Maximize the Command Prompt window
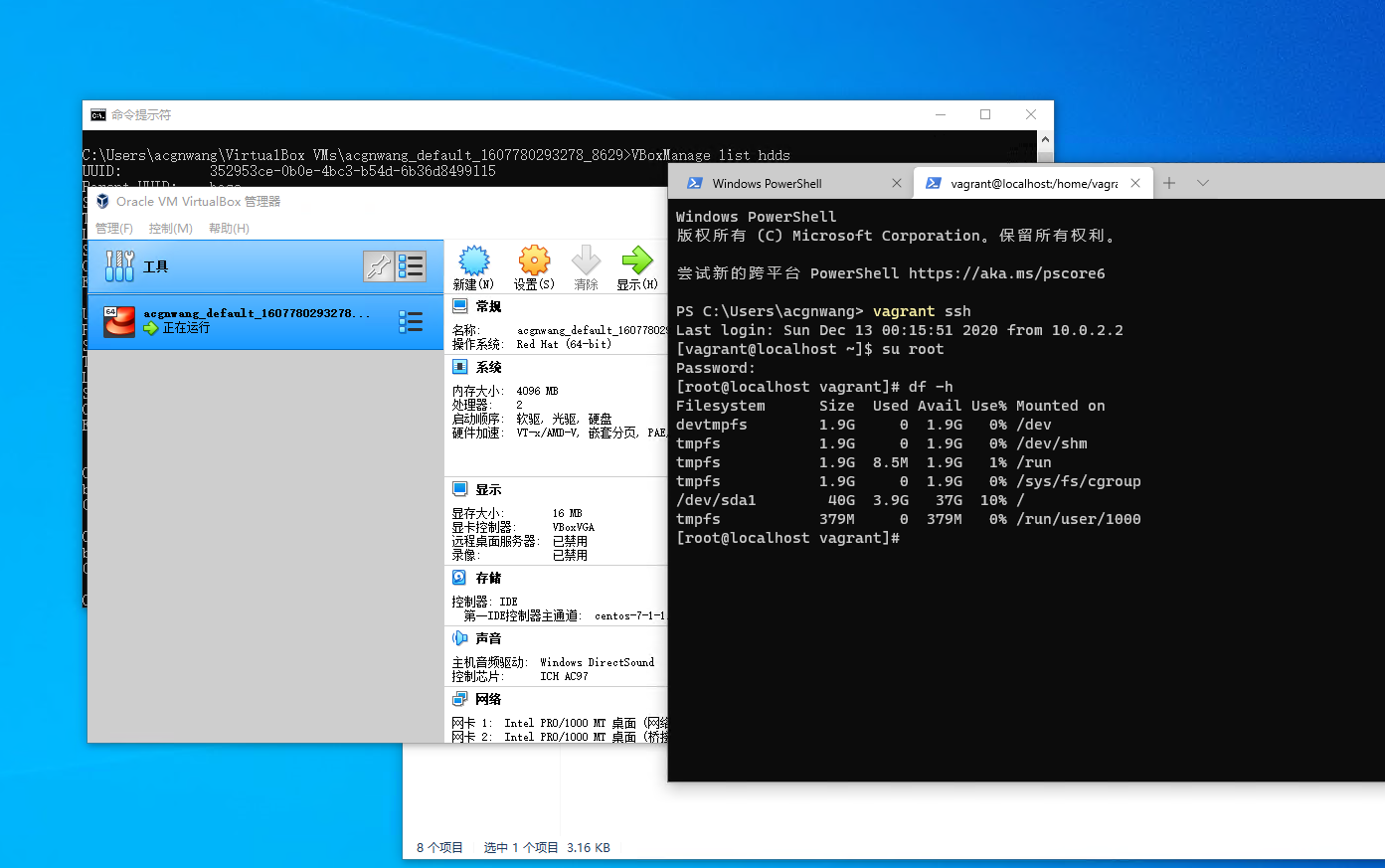This screenshot has height=868, width=1385. pyautogui.click(x=985, y=114)
